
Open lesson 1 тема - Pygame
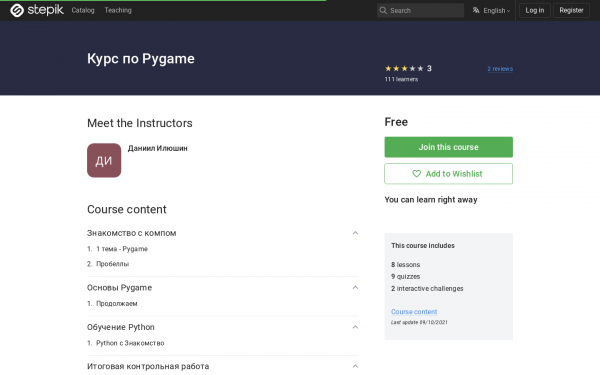[122, 249]
